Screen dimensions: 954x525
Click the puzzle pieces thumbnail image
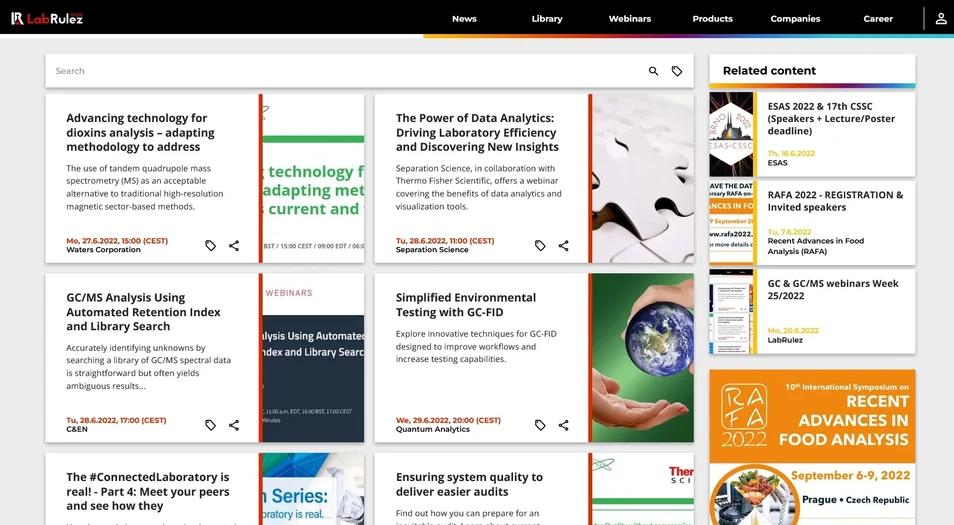(643, 178)
